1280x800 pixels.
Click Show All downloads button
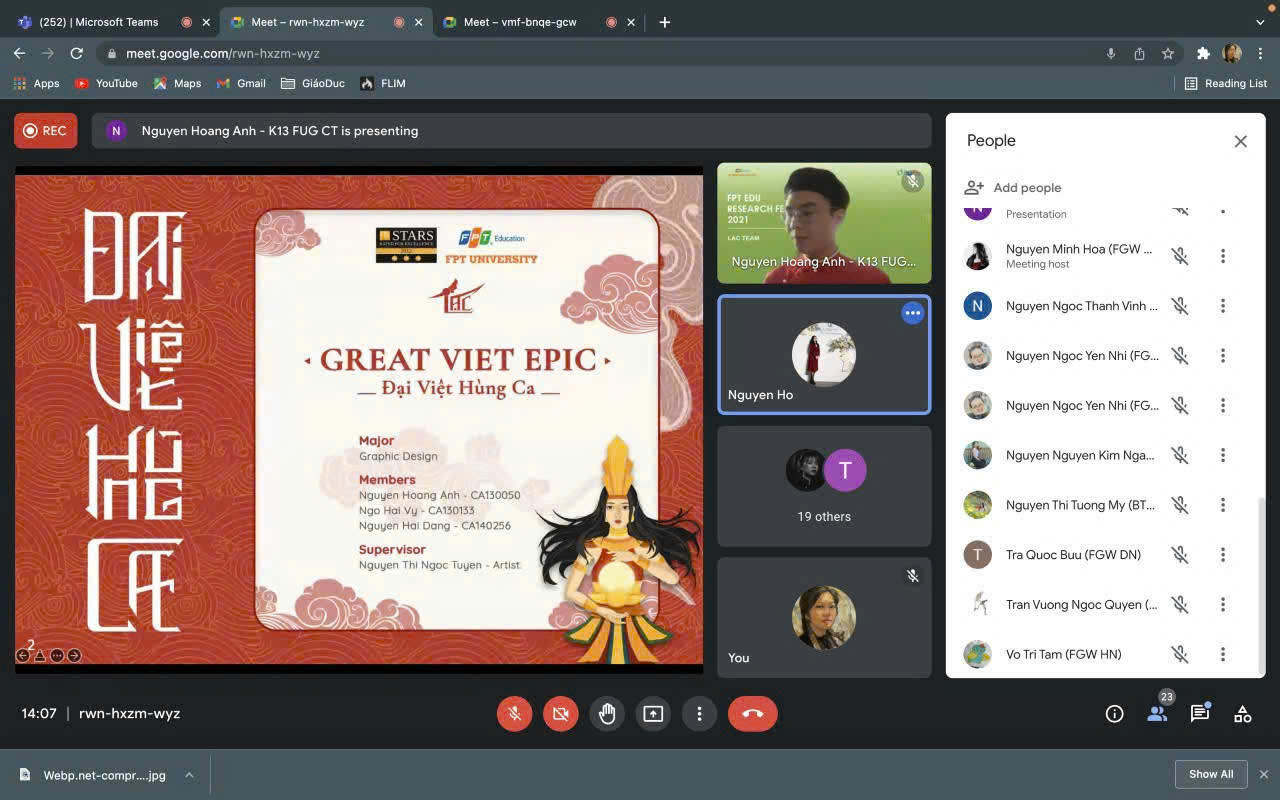(1211, 774)
